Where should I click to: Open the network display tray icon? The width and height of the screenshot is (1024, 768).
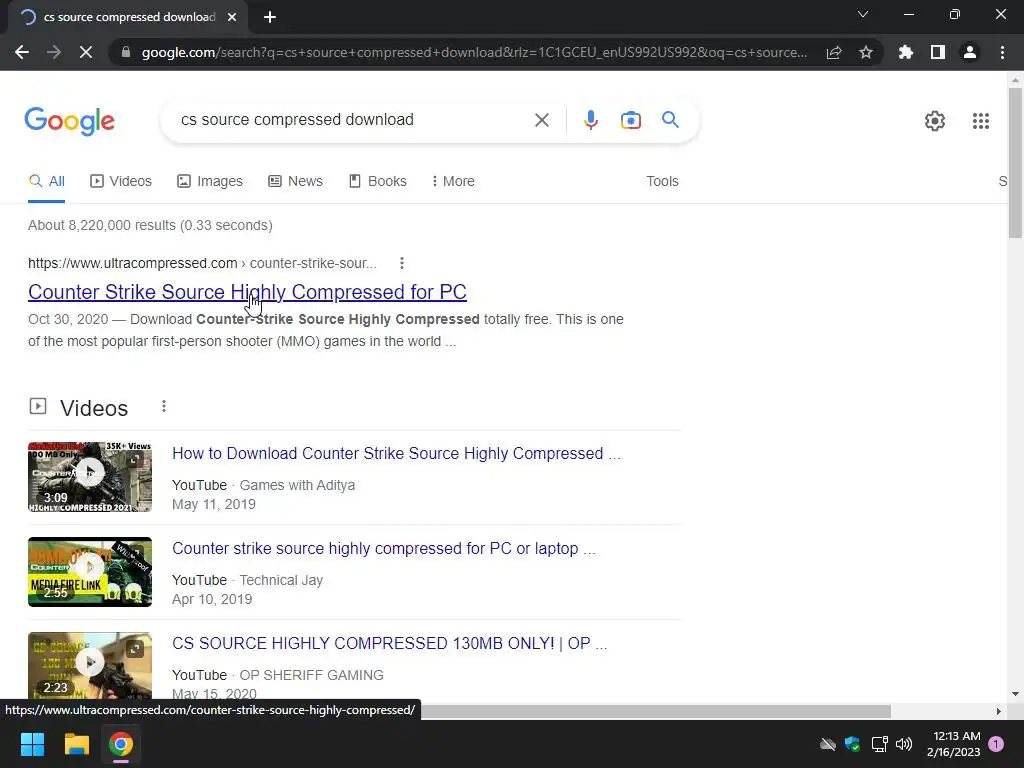click(x=879, y=744)
